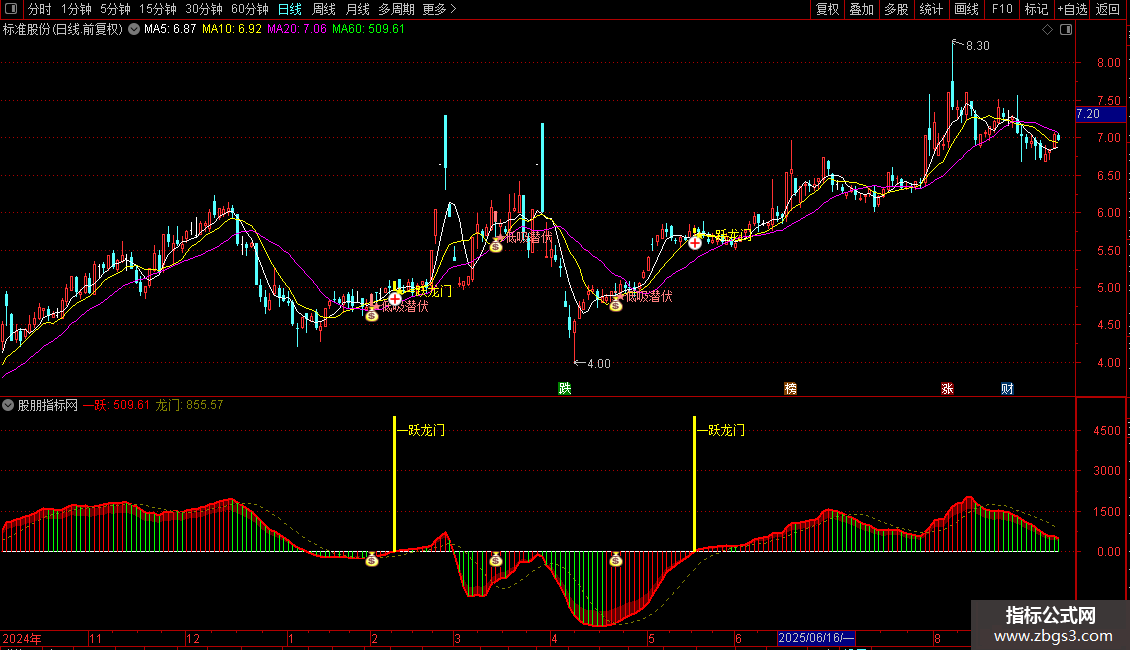Viewport: 1130px width, 650px height.
Task: Click 跃龙门 label on February candles
Action: (433, 291)
